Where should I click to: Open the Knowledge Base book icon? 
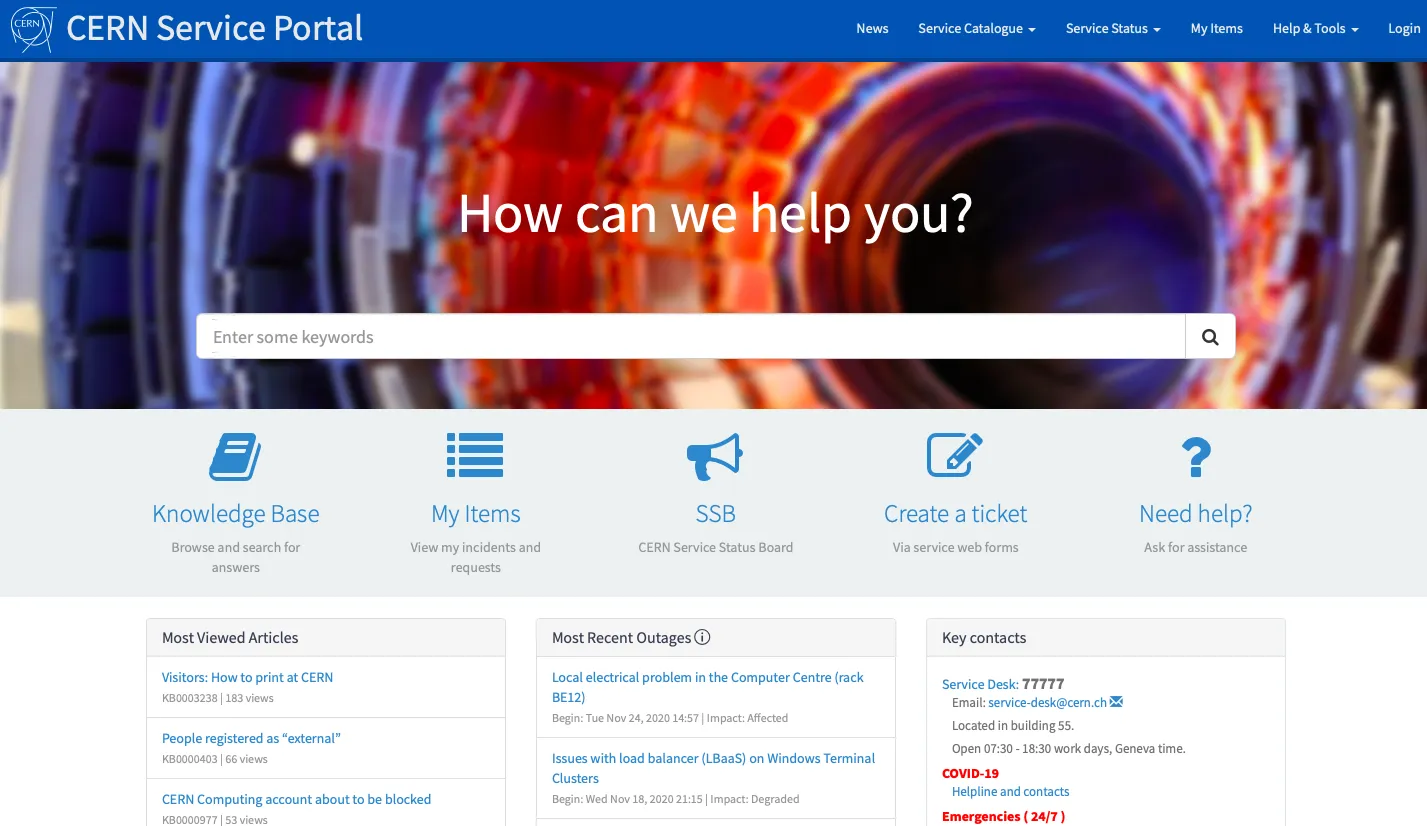[x=235, y=457]
